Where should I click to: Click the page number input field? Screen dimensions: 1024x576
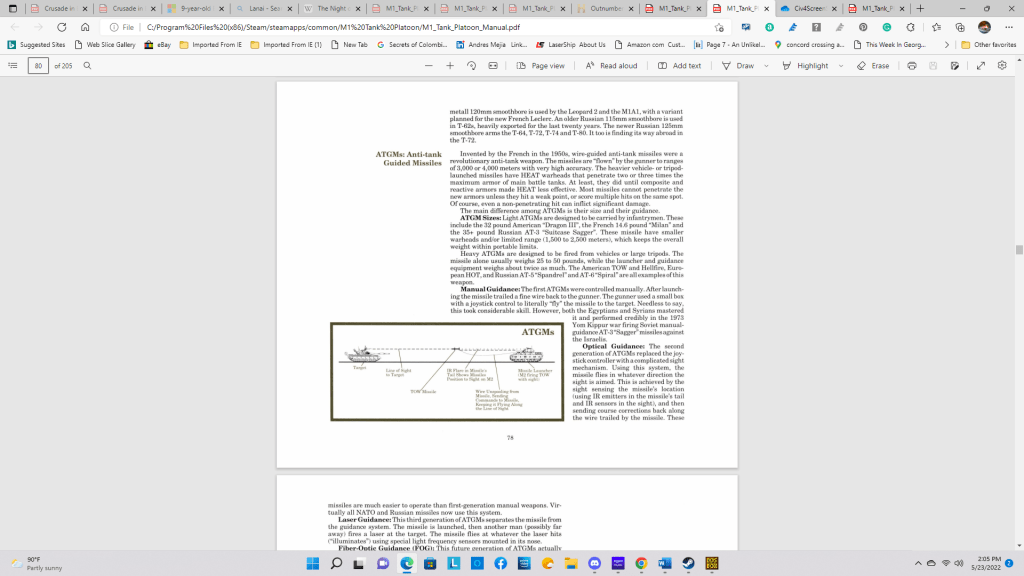(38, 65)
